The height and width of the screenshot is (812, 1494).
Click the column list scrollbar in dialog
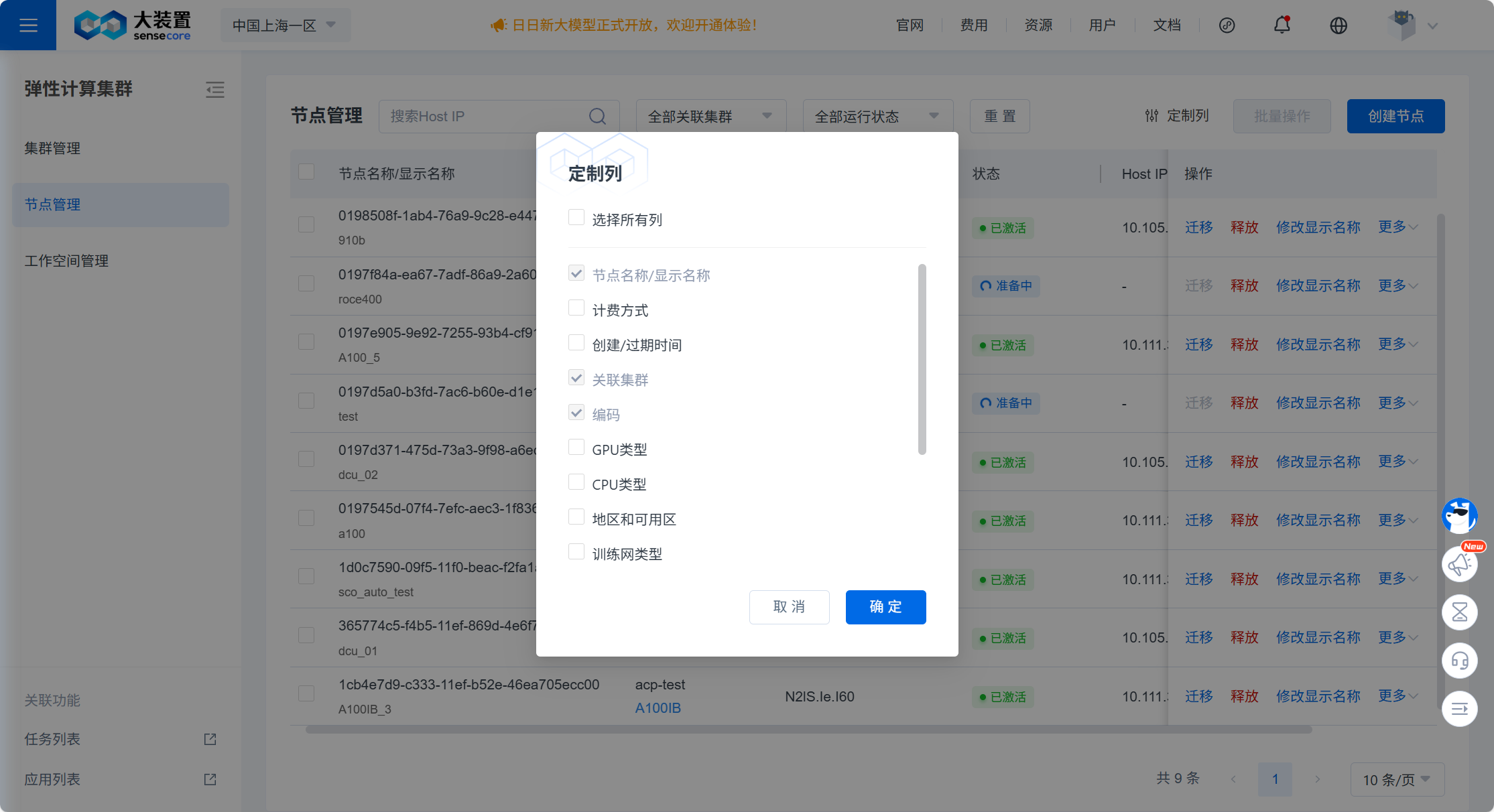[x=922, y=359]
